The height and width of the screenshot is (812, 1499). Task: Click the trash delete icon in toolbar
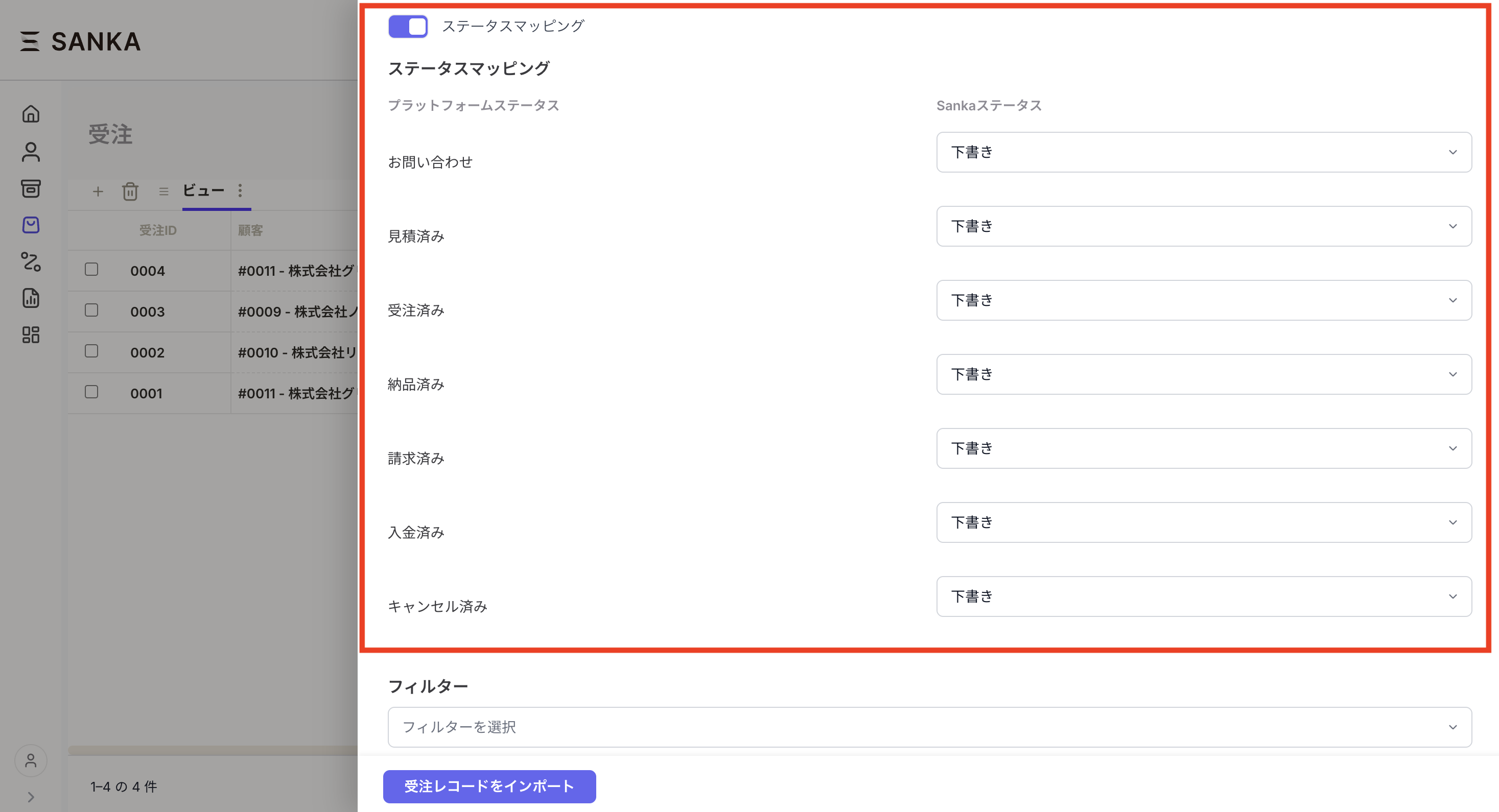(x=130, y=192)
